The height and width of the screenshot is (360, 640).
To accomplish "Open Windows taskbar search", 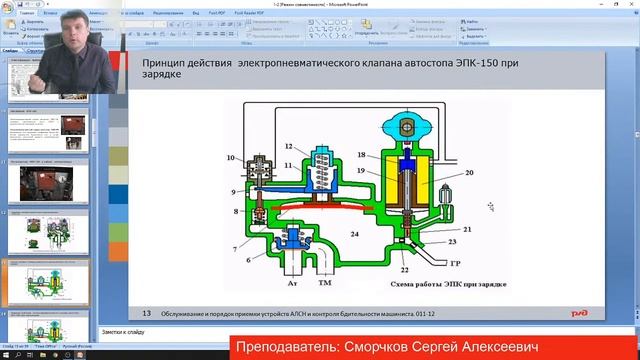I will (x=18, y=355).
